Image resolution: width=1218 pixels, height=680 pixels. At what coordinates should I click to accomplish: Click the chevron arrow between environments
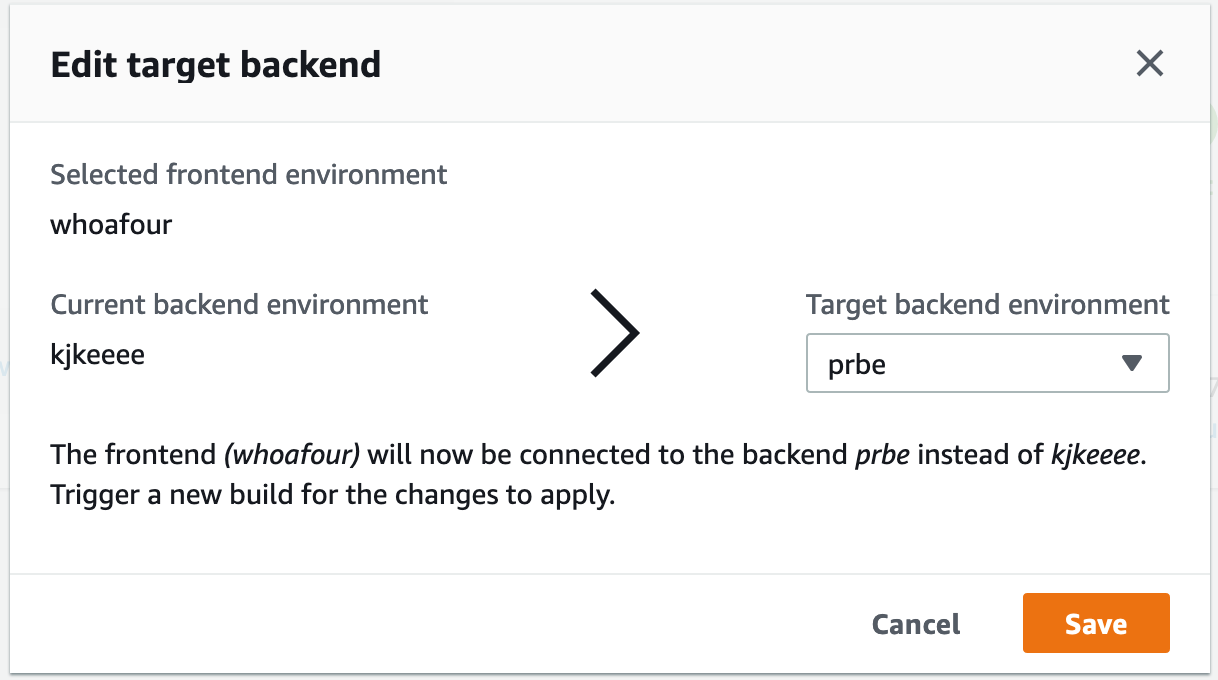[x=617, y=333]
